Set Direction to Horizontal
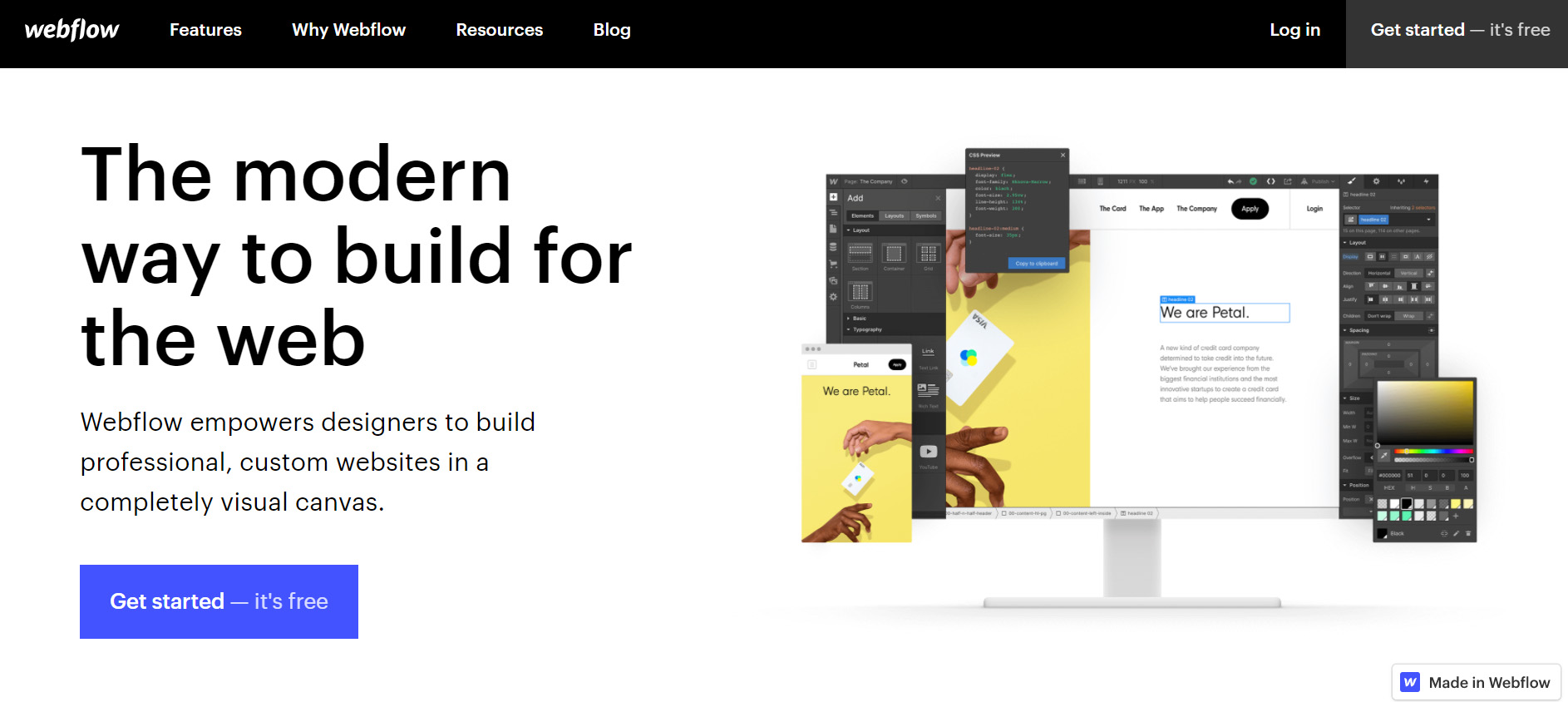Screen dimensions: 1568x702 (1379, 273)
